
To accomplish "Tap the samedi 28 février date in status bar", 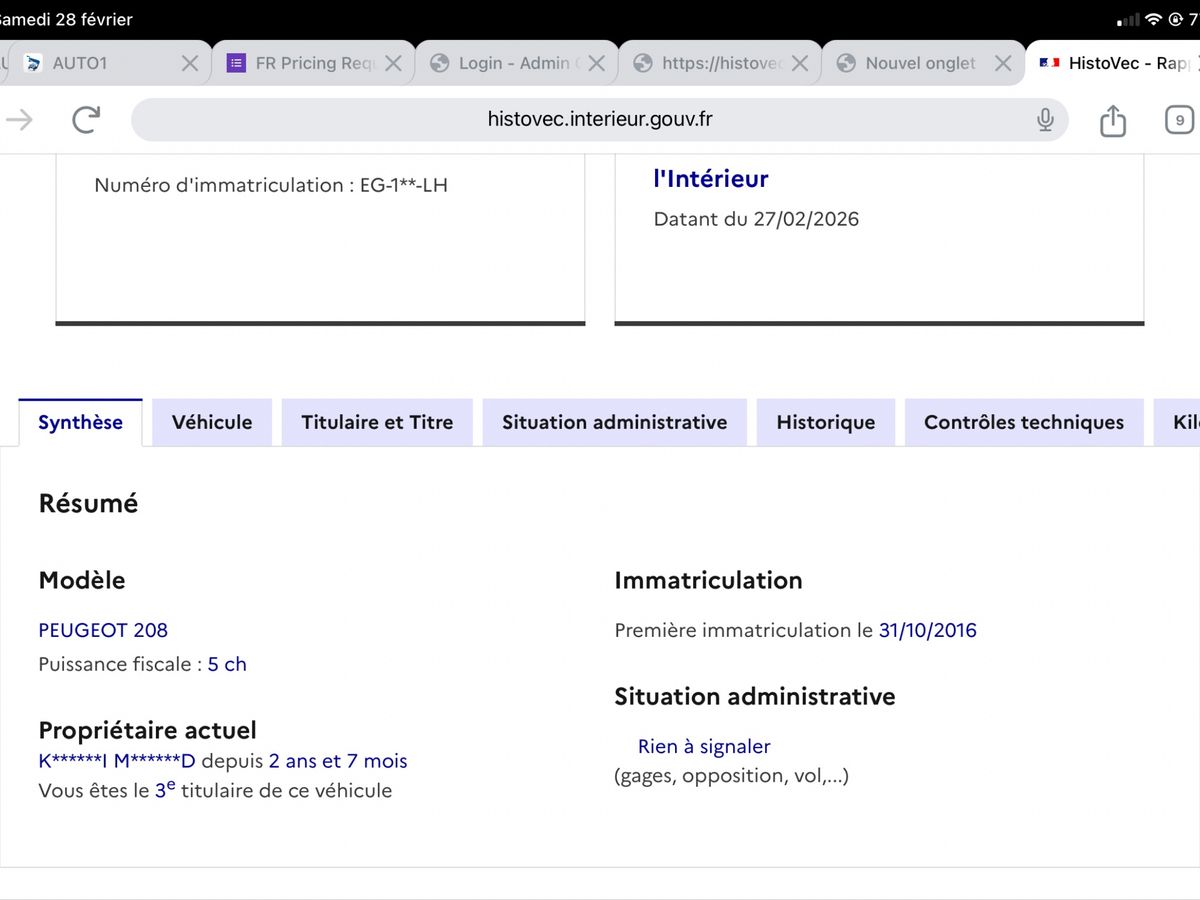I will pos(66,20).
